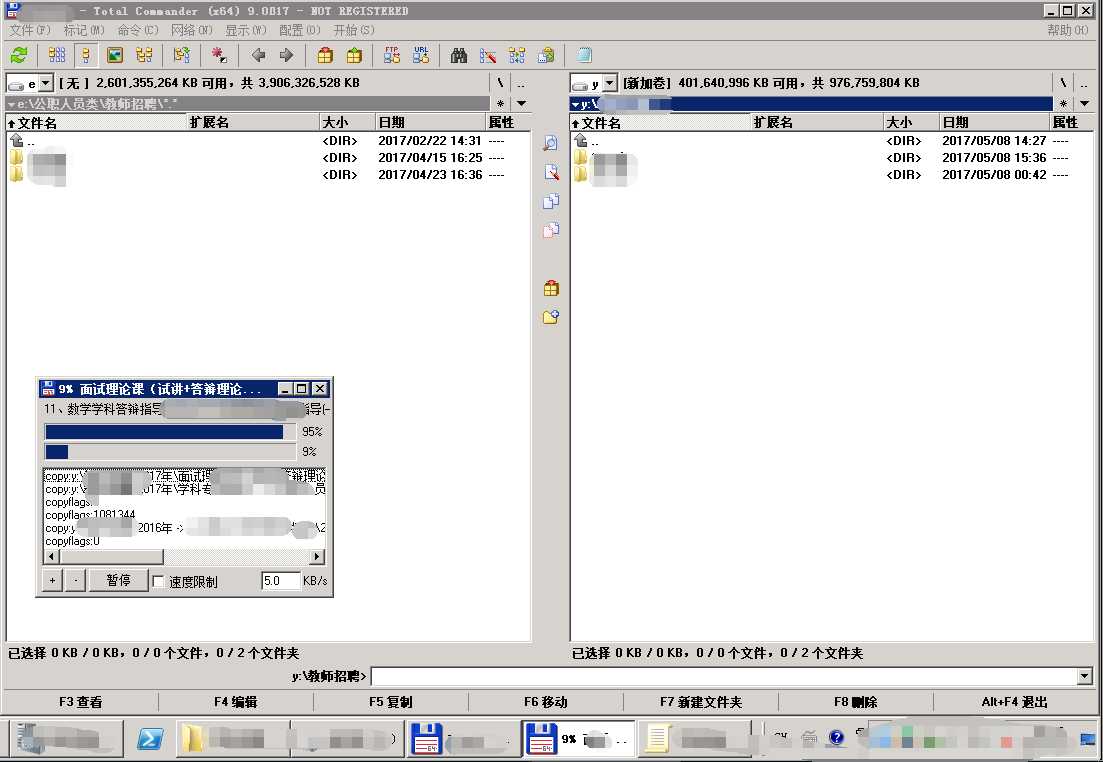1103x762 pixels.
Task: Click F3 查看 button
Action: pos(81,702)
